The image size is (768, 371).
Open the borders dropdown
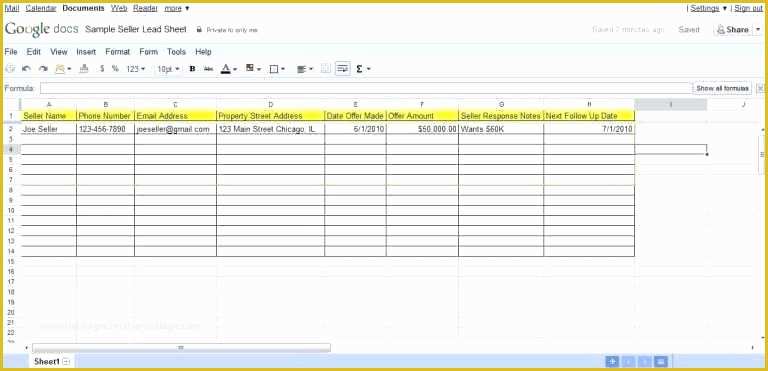coord(277,69)
